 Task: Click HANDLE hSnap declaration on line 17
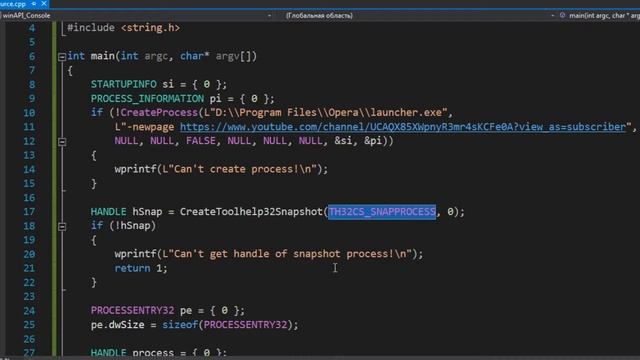[x=127, y=212]
